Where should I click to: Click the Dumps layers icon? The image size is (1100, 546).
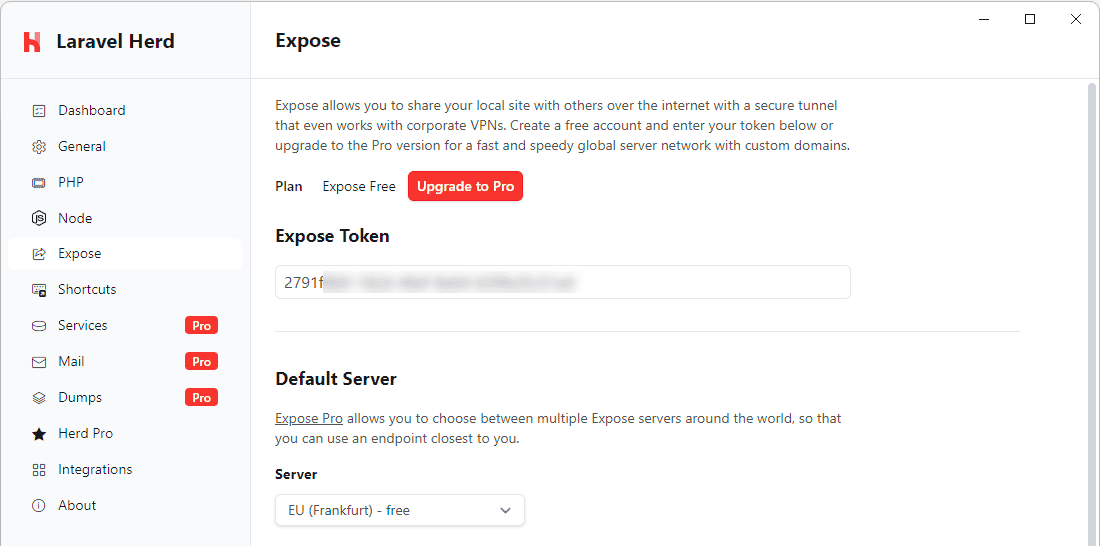(x=39, y=398)
